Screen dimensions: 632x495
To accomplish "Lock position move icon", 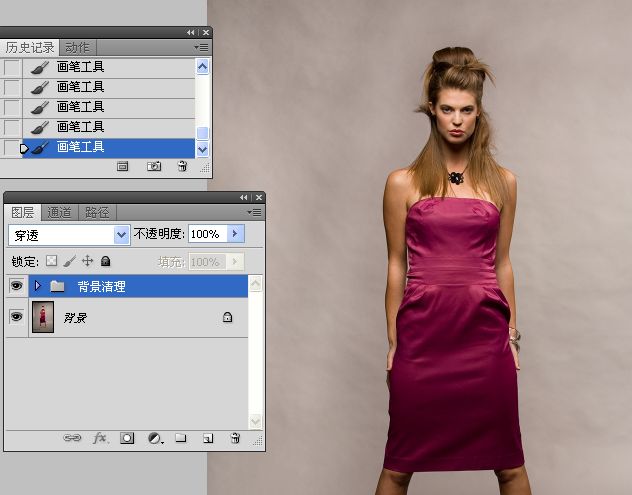I will pyautogui.click(x=87, y=261).
